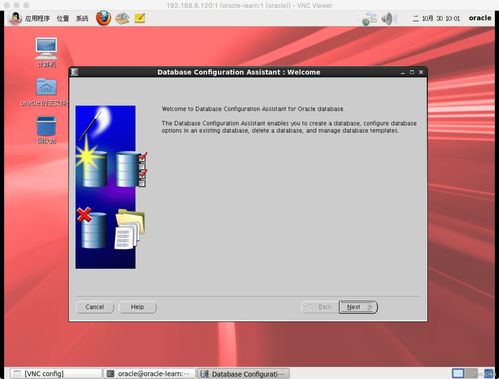Click the Next button in the wizard

[358, 307]
